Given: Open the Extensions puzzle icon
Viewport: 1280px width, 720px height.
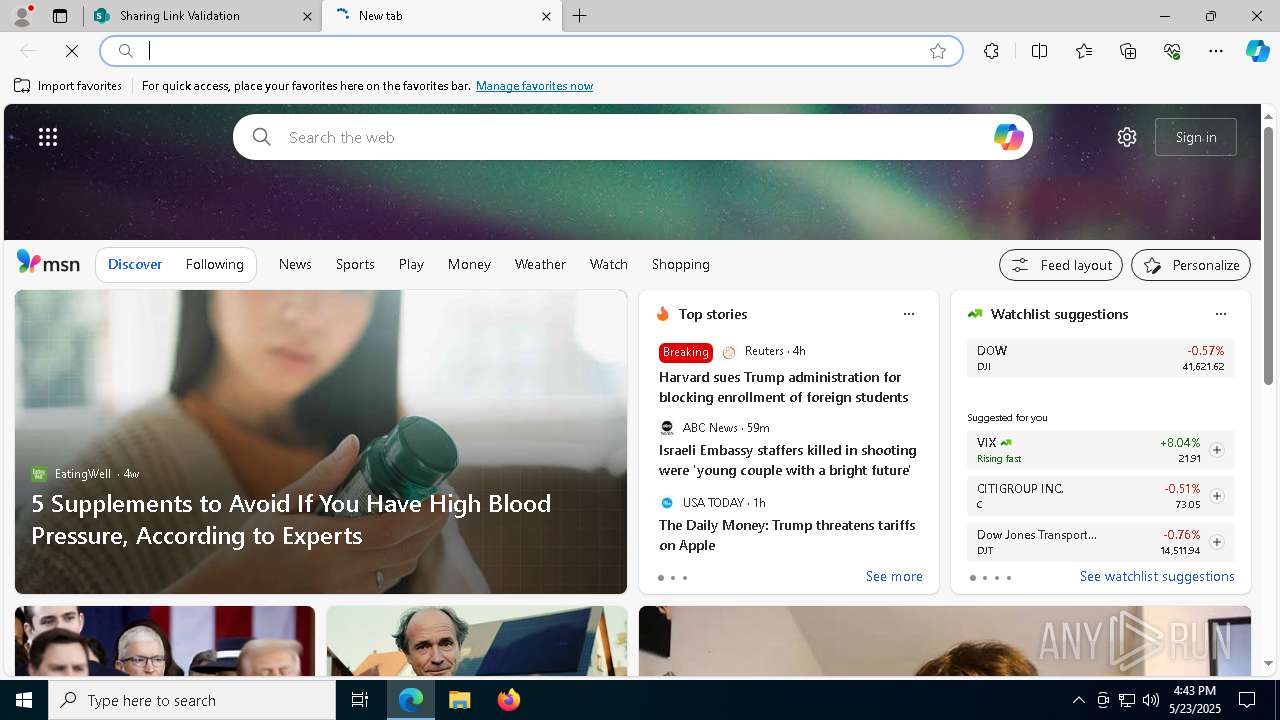Looking at the screenshot, I should coord(991,51).
